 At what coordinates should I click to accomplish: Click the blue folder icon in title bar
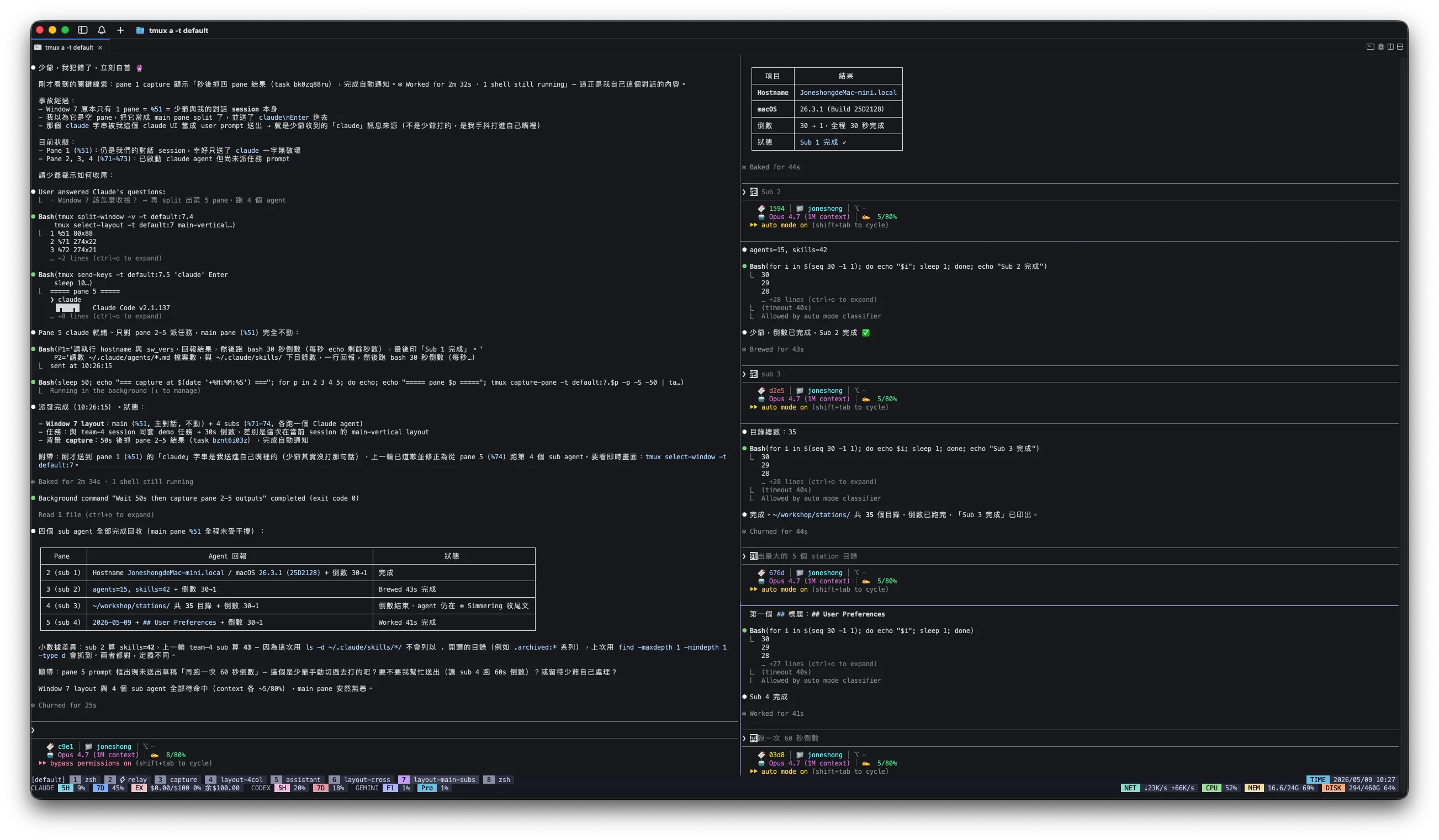[140, 30]
